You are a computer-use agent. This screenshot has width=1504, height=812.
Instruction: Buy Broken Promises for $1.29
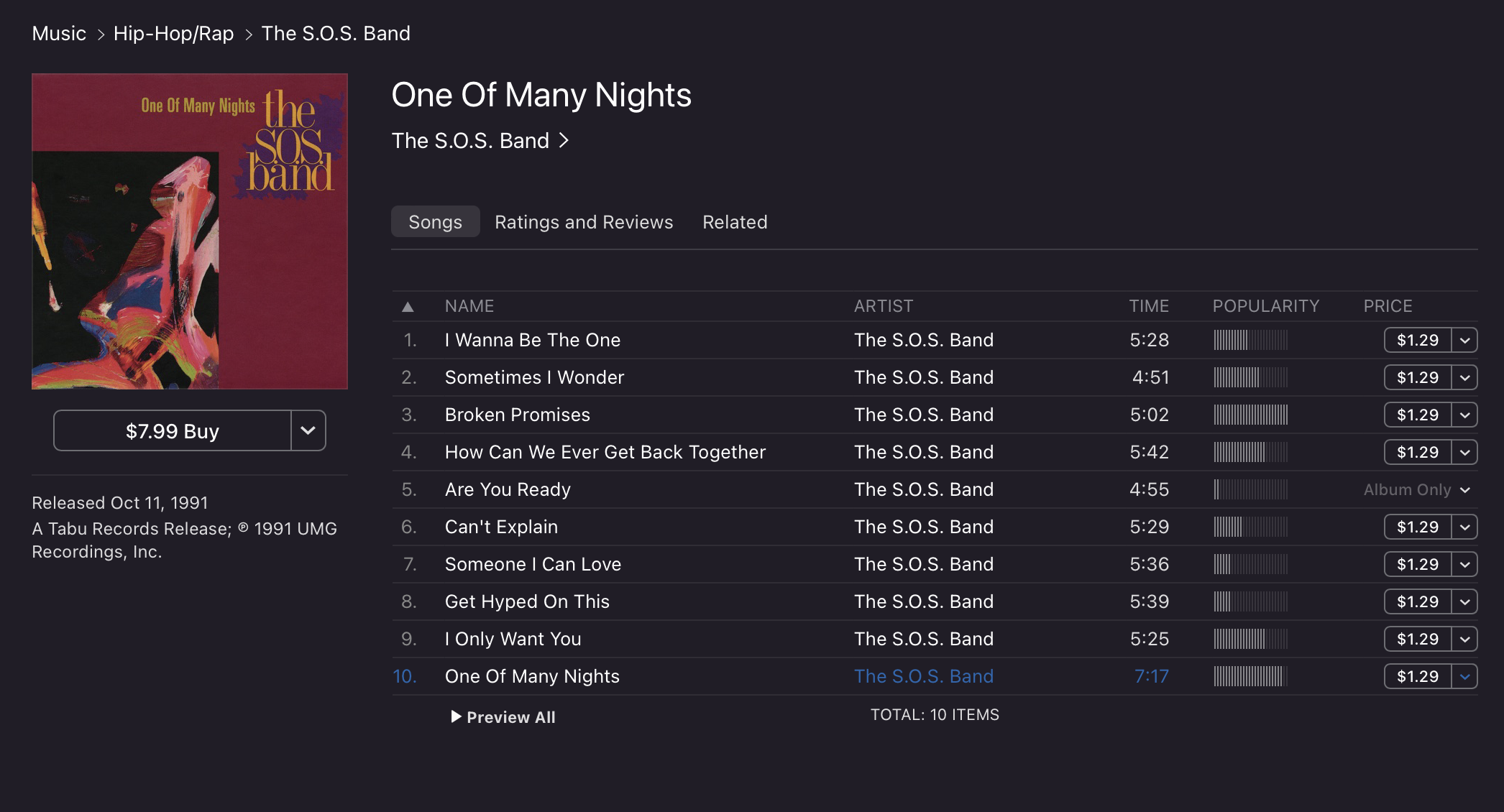tap(1417, 415)
